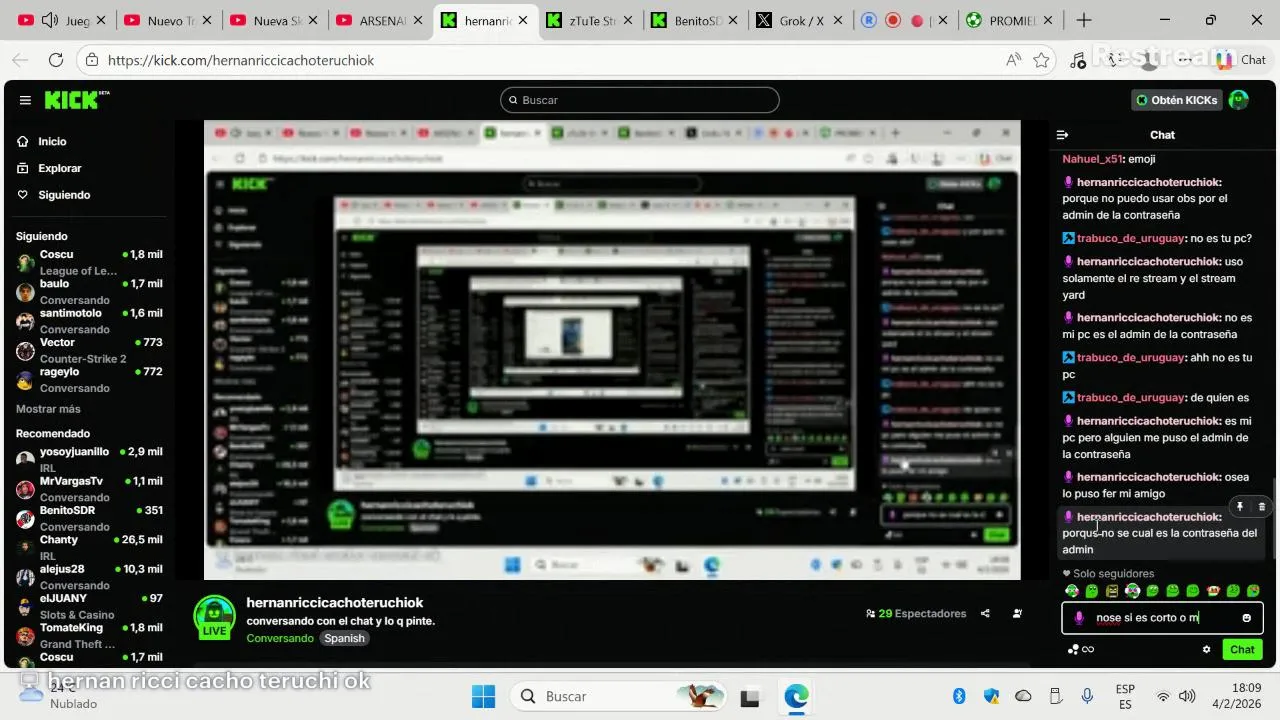The image size is (1280, 720).
Task: Expand following list with Mostrar más
Action: pos(48,409)
